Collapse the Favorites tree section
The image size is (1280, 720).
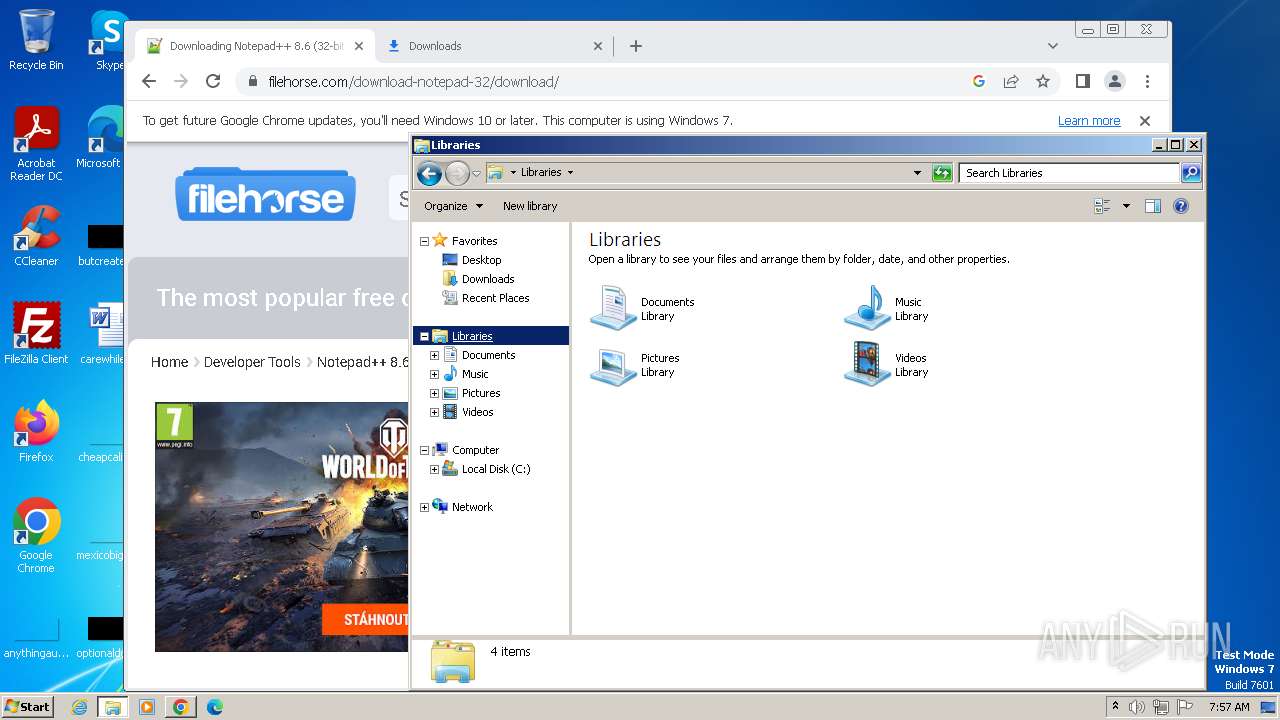[x=424, y=241]
